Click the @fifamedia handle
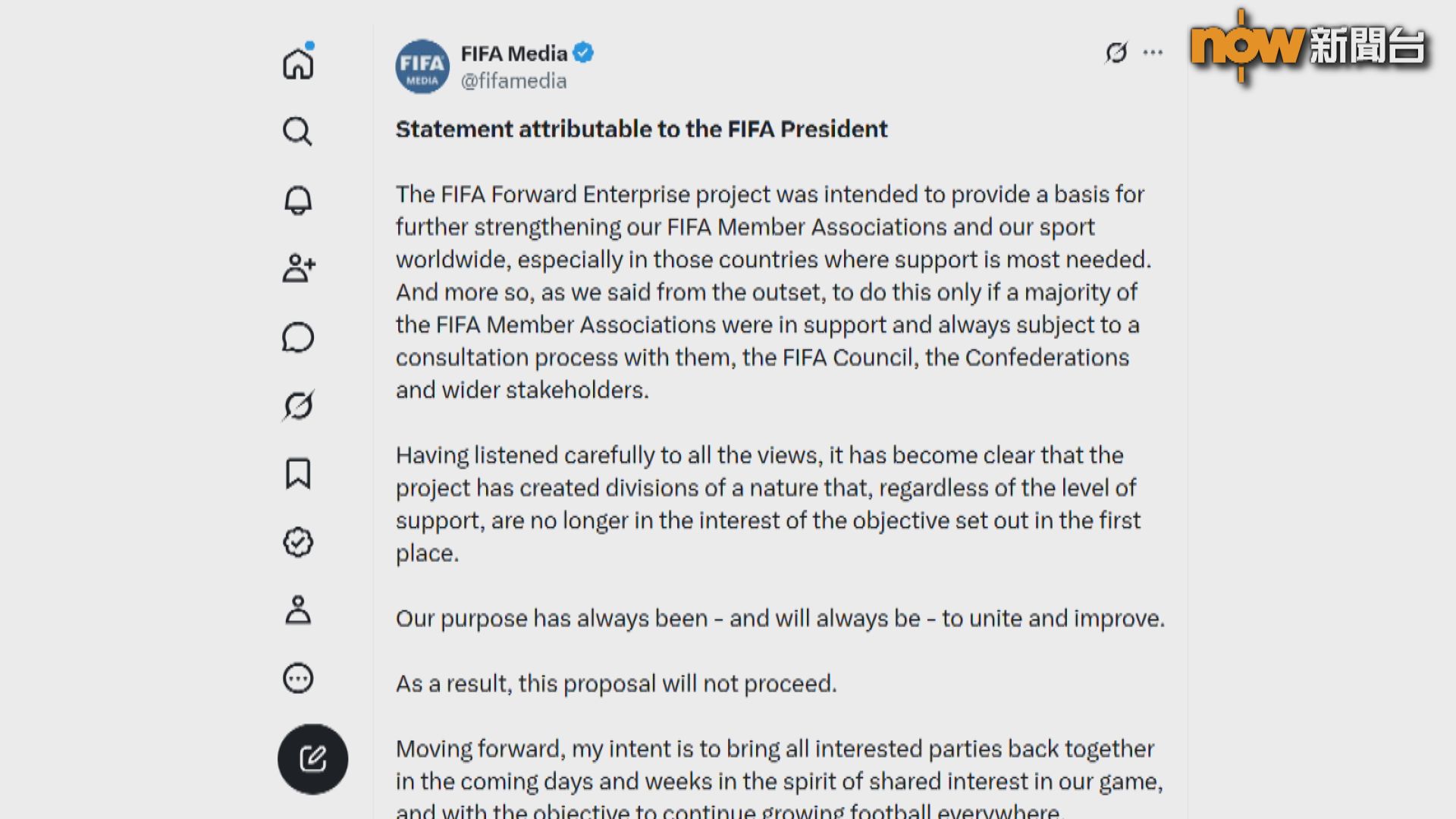 tap(514, 81)
